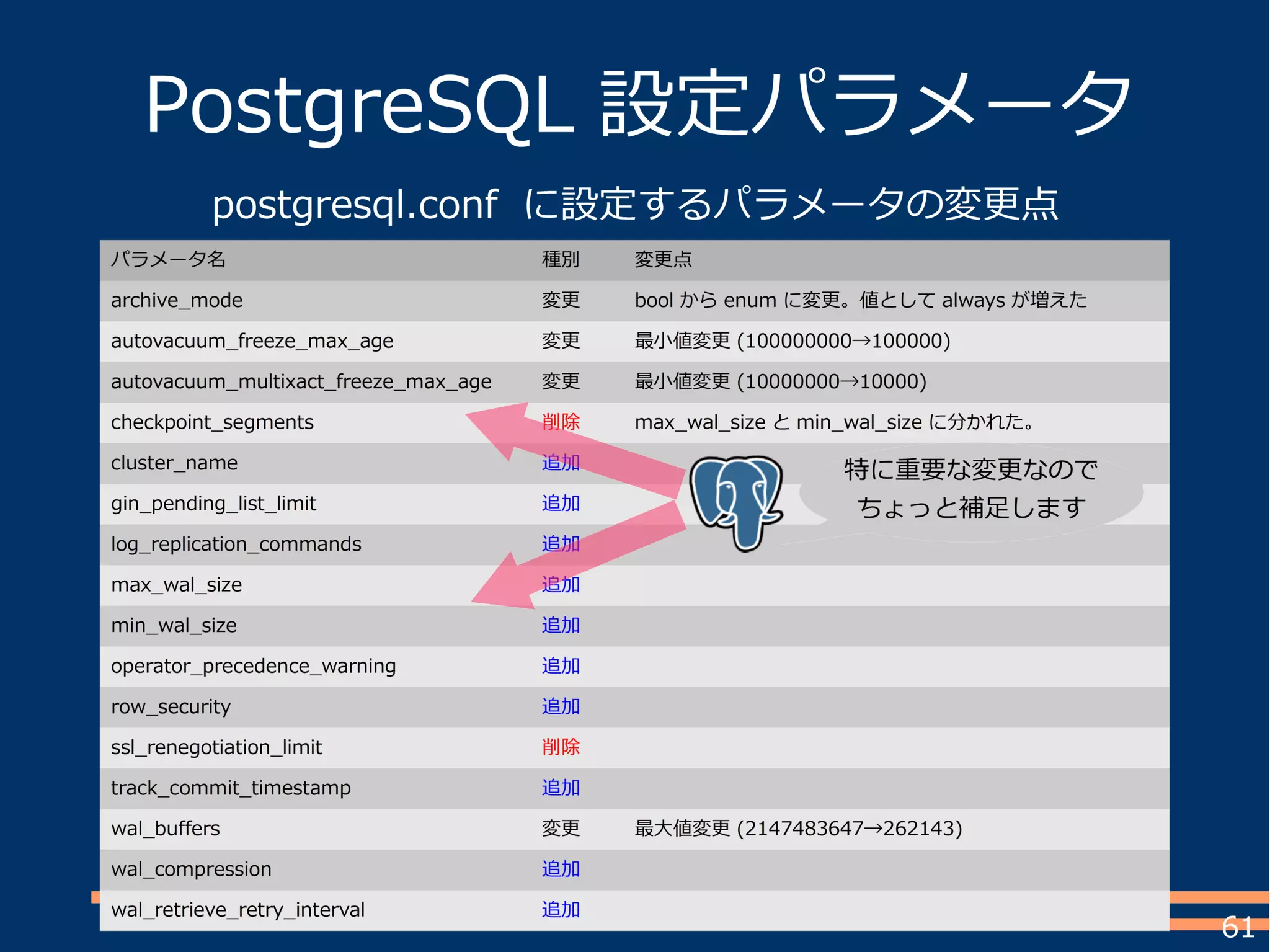Click the PostgreSQL 設定パラメータ slide title
The width and height of the screenshot is (1270, 952).
[x=639, y=104]
